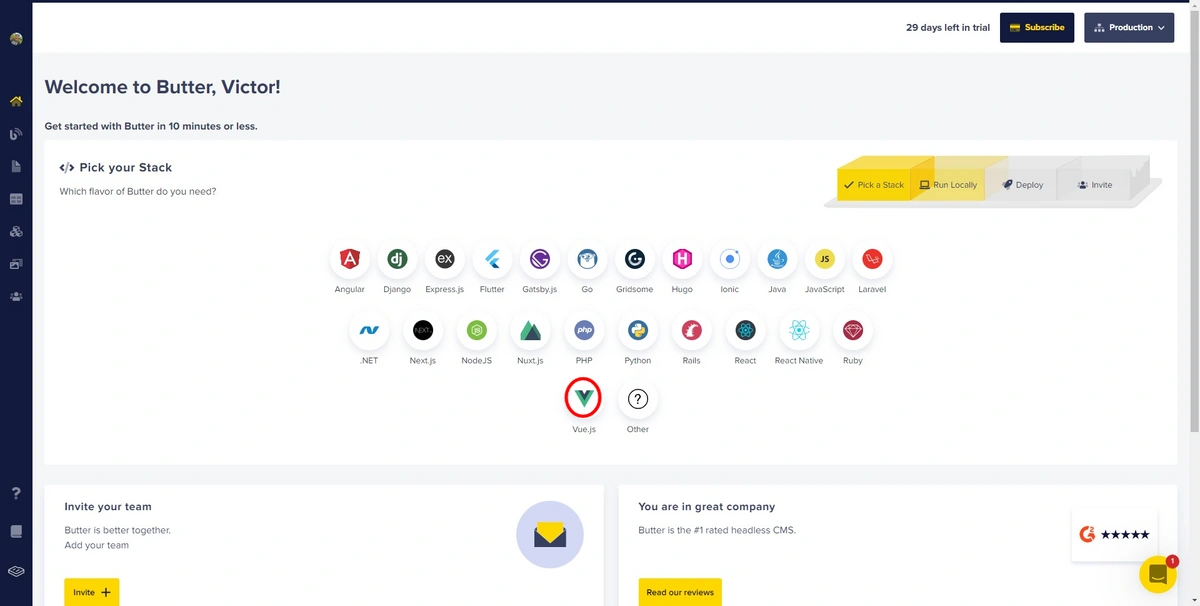Click the account avatar at sidebar top
The image size is (1200, 606).
(16, 39)
